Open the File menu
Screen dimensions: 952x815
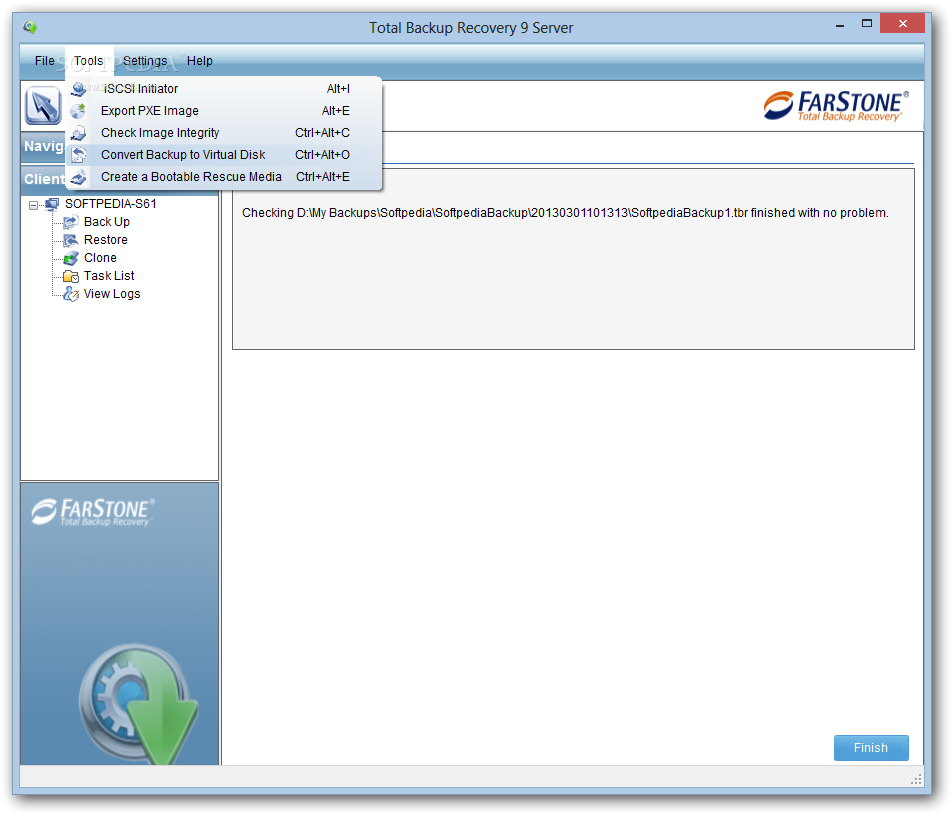(44, 61)
